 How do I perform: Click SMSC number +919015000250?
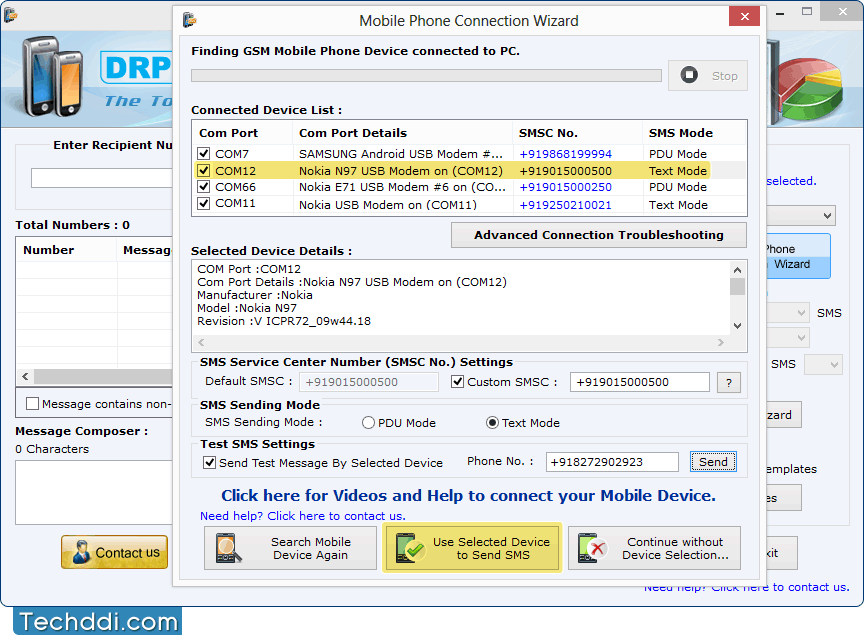565,187
